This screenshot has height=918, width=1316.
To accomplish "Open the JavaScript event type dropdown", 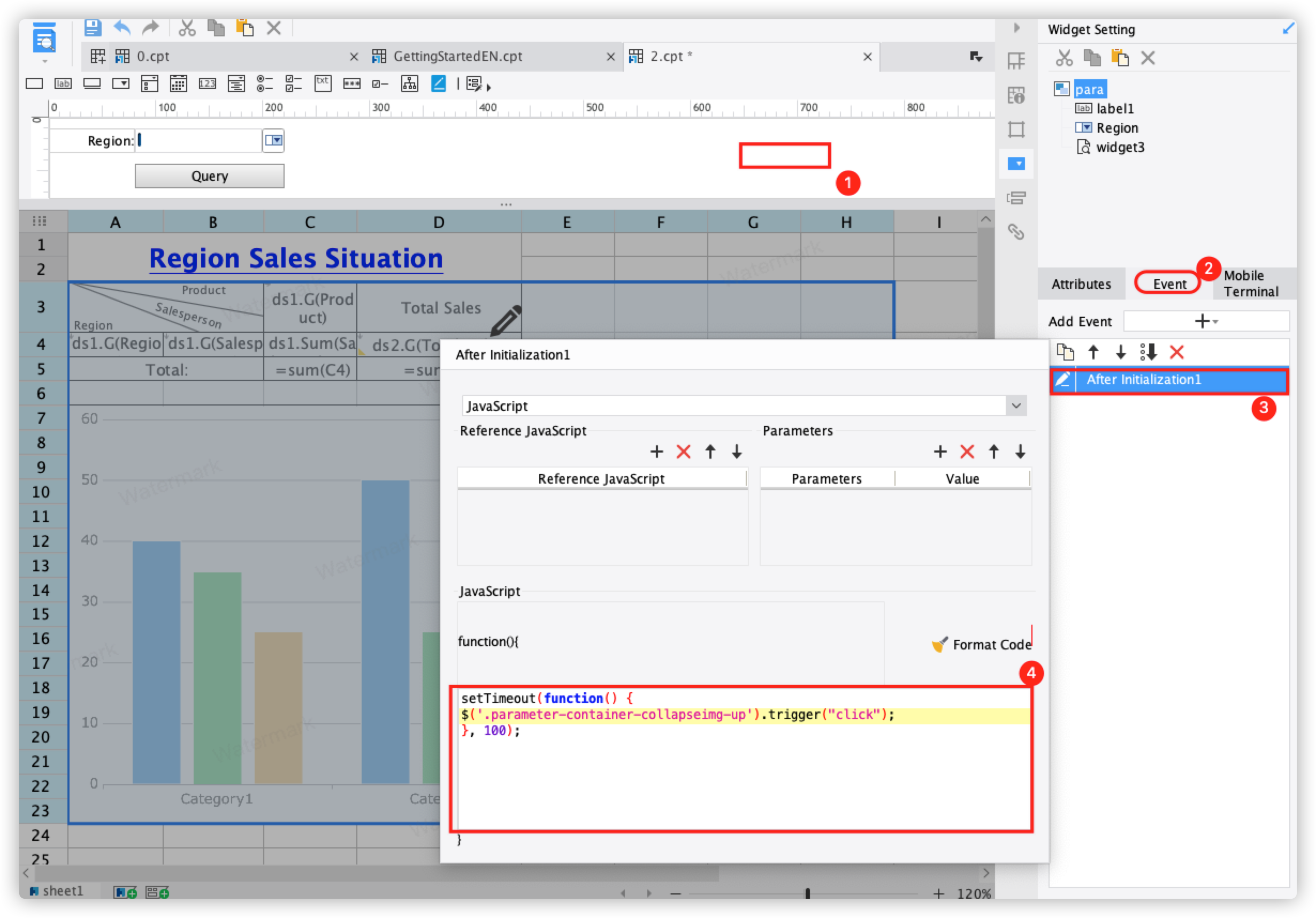I will (x=1016, y=406).
